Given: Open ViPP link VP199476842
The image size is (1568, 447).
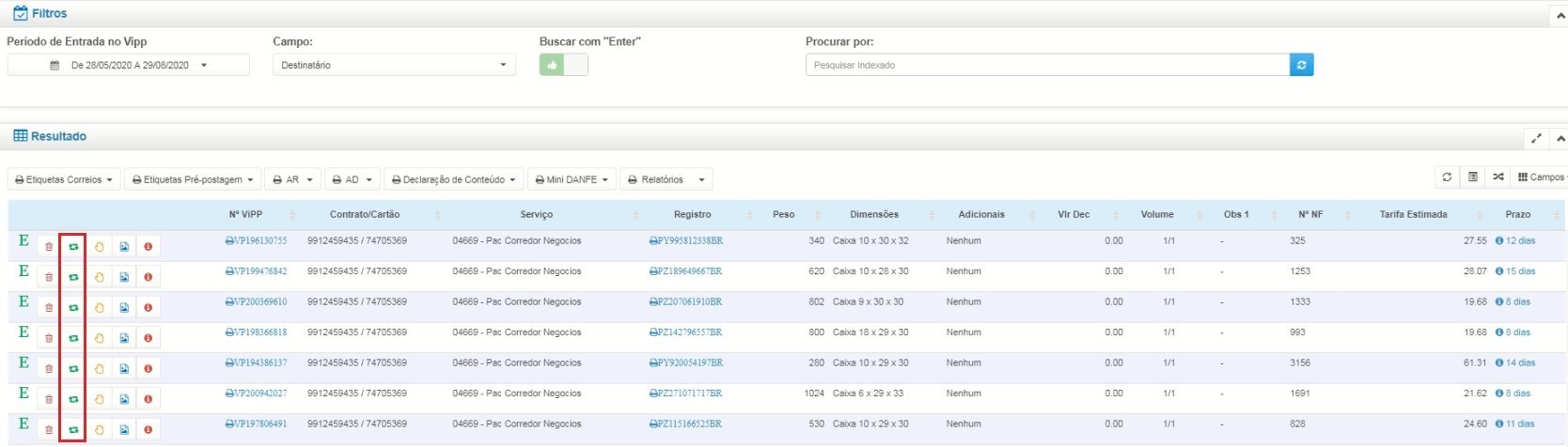Looking at the screenshot, I should [x=257, y=271].
